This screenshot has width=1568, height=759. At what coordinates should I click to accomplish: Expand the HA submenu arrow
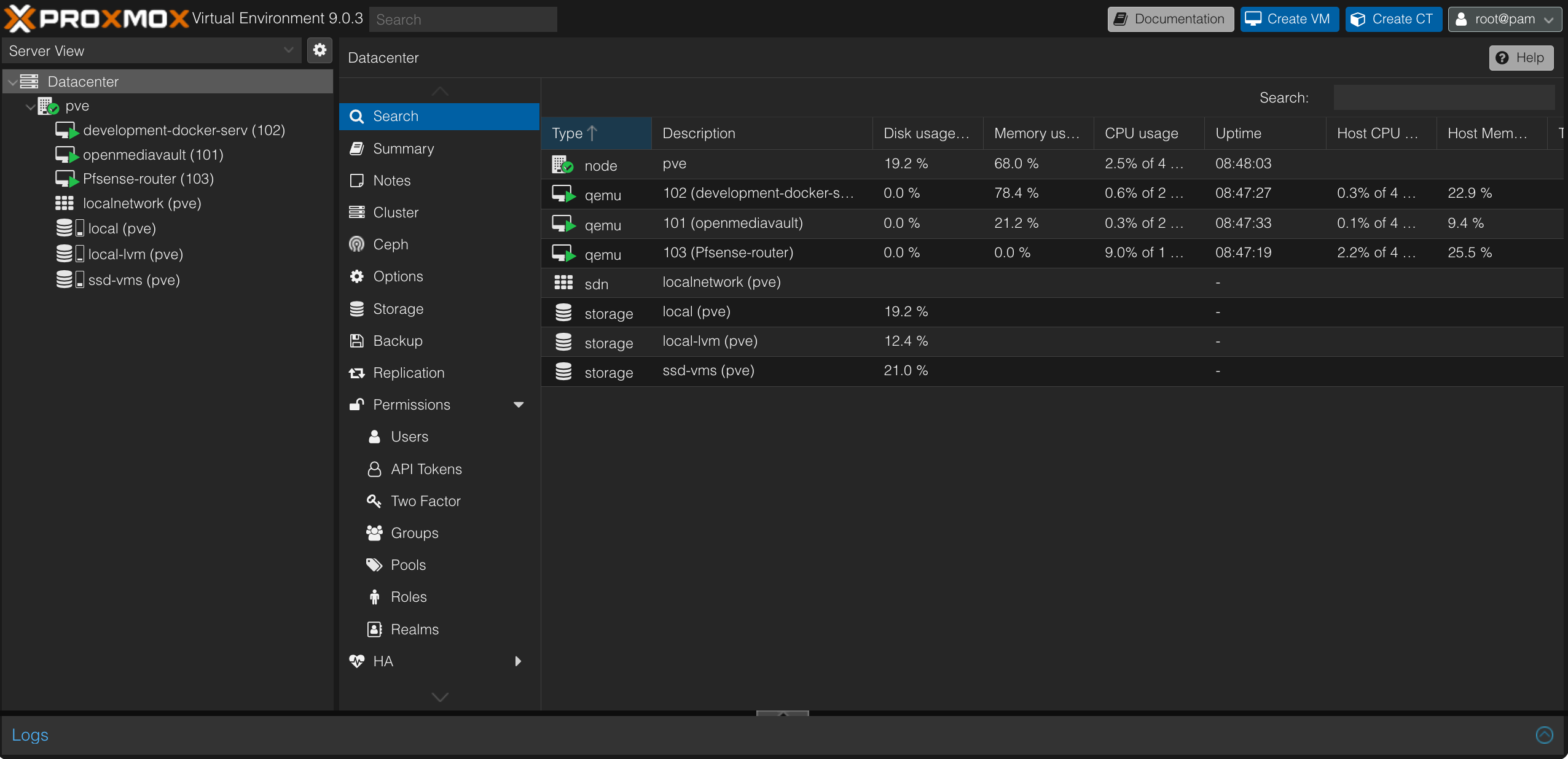coord(518,661)
